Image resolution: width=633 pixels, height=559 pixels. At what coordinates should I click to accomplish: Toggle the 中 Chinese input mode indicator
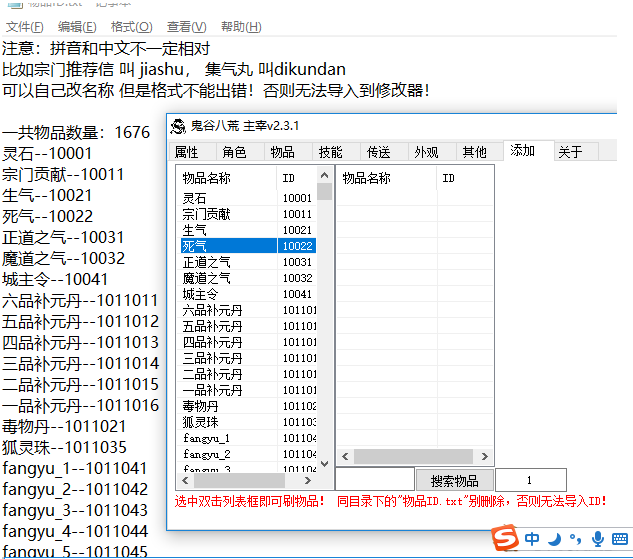click(532, 539)
